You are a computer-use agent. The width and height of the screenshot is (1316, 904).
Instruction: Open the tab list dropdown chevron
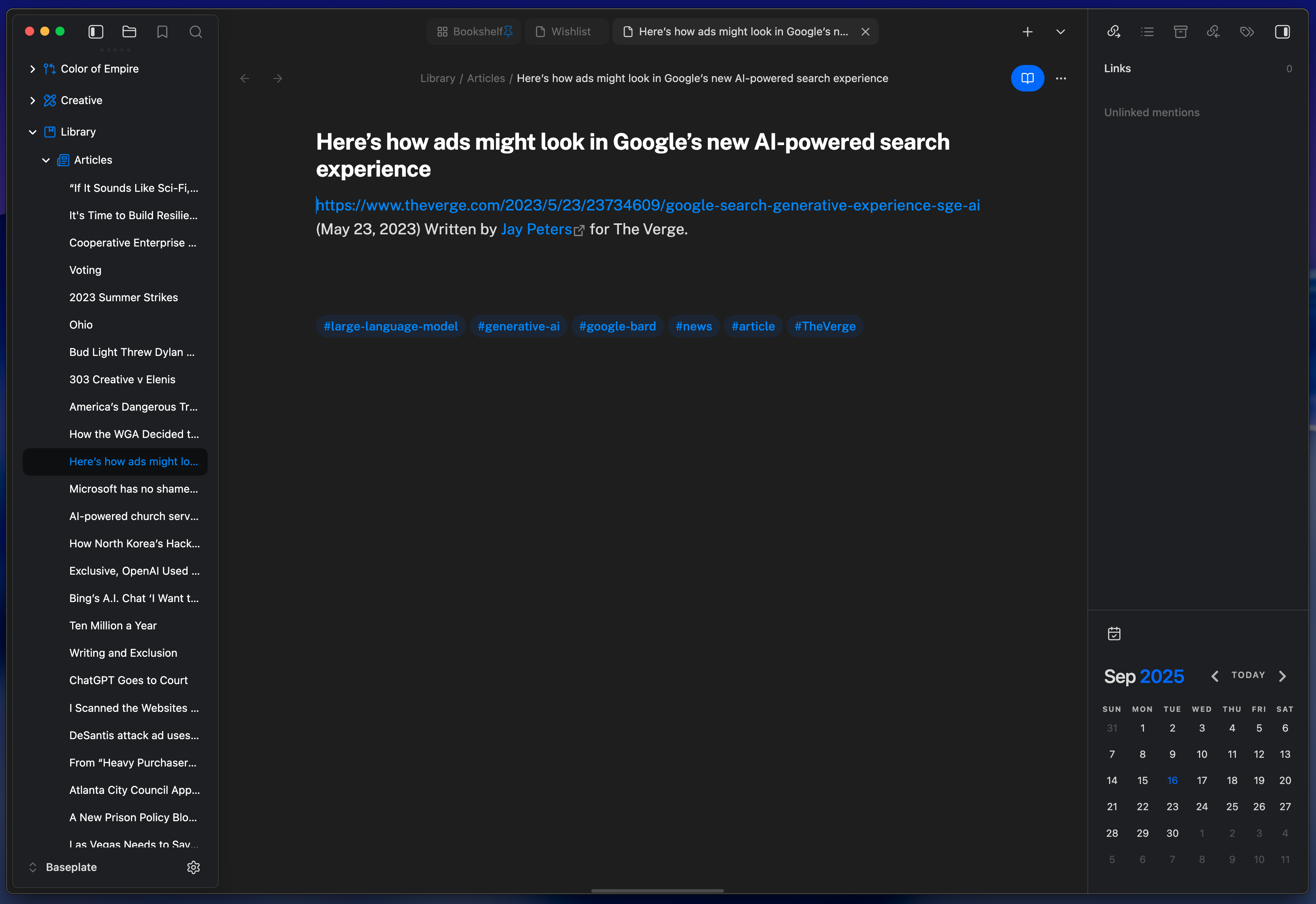1060,32
